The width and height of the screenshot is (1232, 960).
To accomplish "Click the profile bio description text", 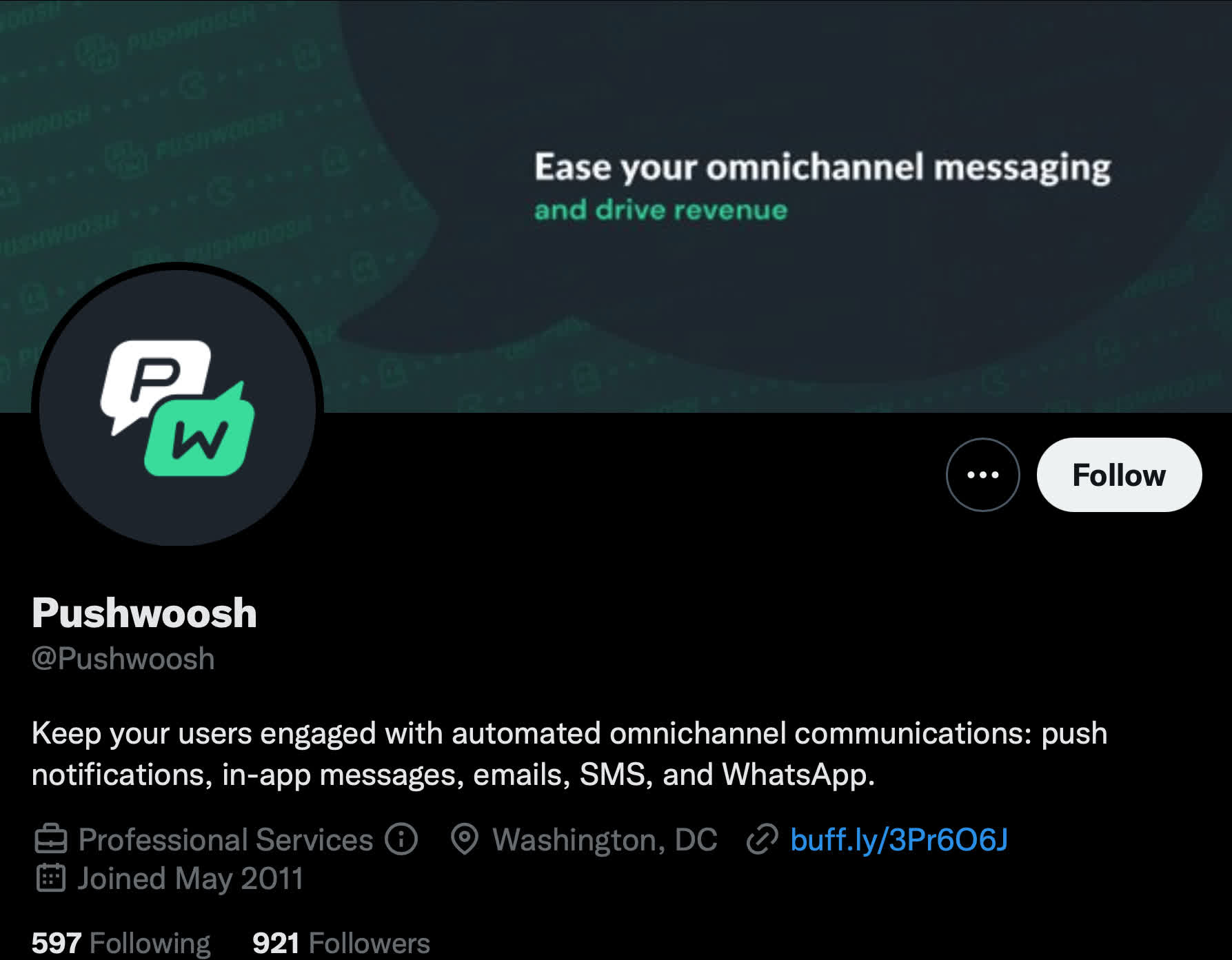I will (569, 754).
